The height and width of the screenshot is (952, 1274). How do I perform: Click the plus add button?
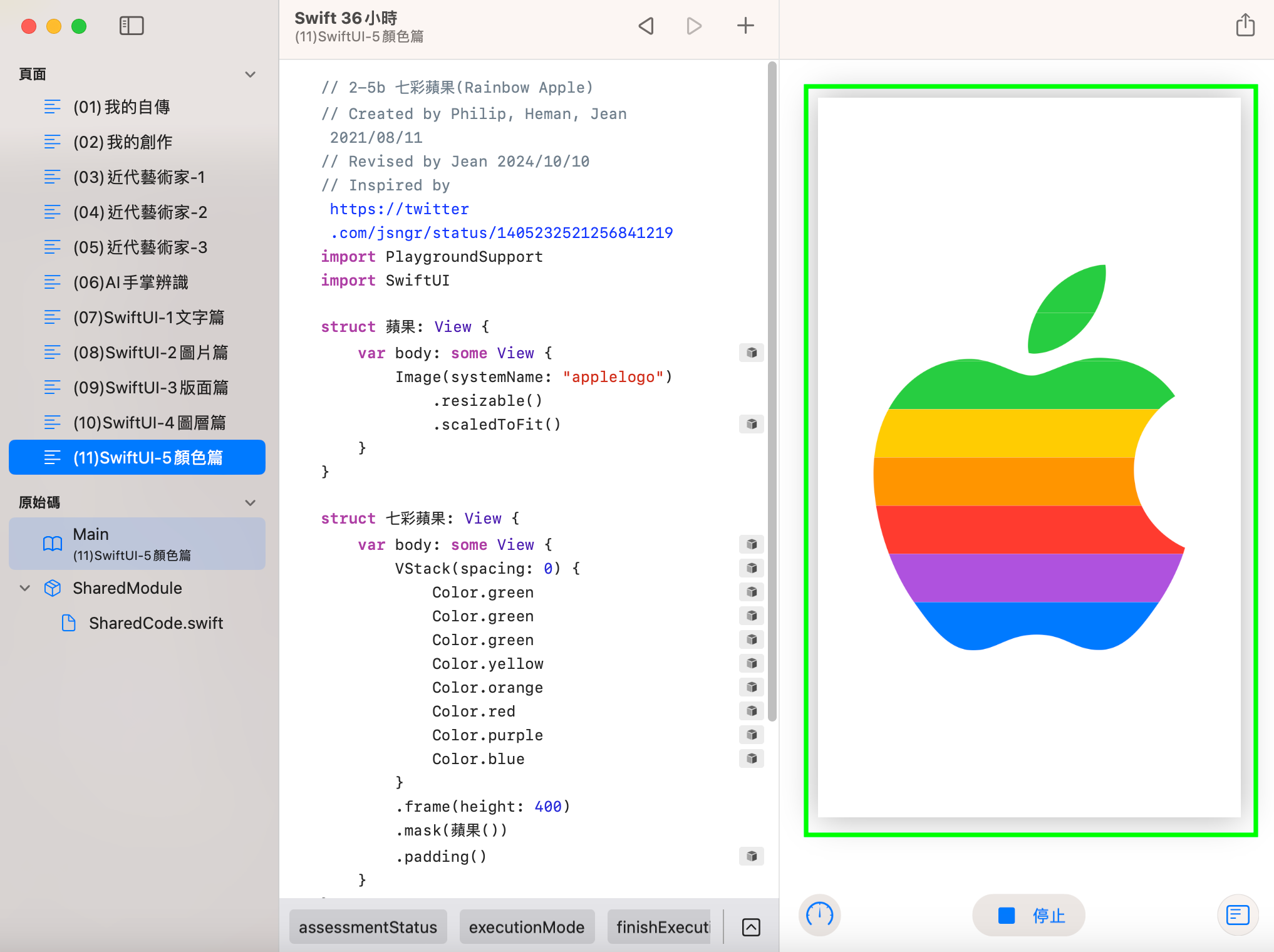pyautogui.click(x=745, y=26)
